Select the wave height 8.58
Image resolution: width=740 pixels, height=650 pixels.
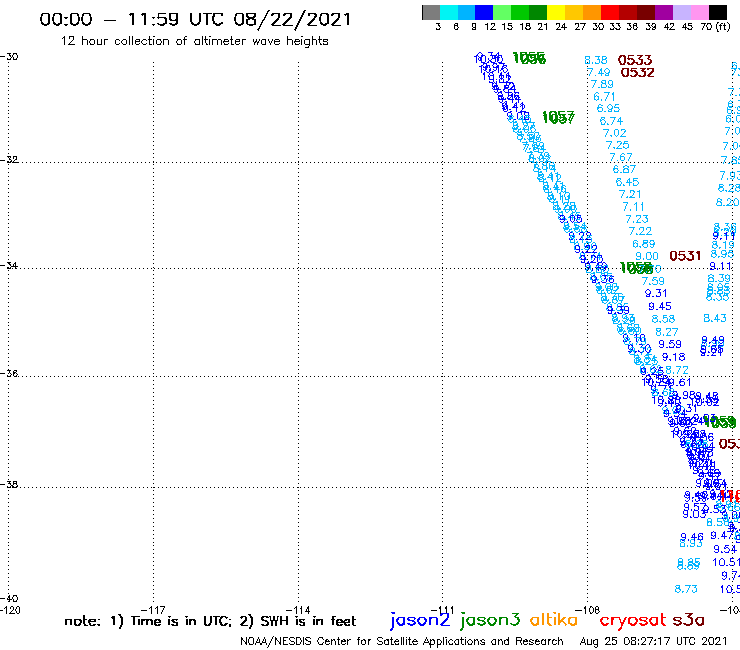(663, 320)
